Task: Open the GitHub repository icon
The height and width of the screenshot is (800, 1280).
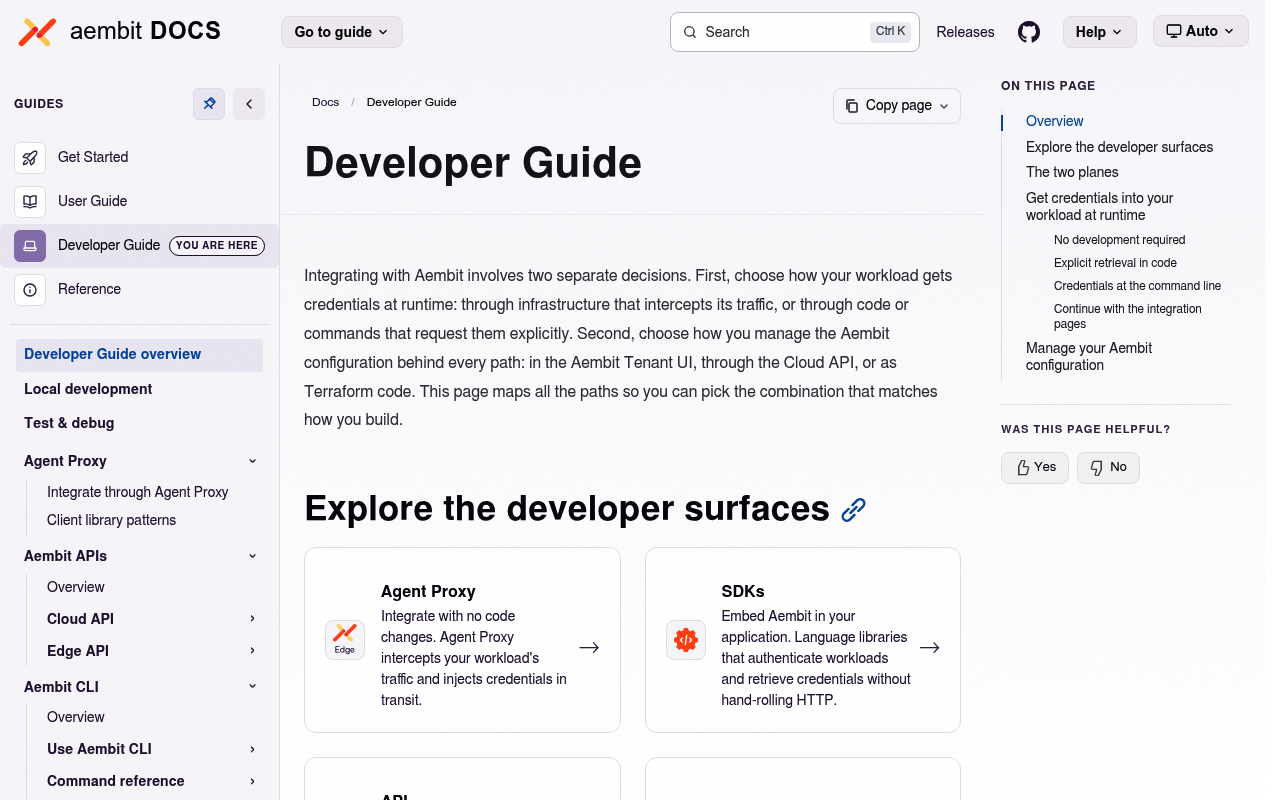Action: (1029, 32)
